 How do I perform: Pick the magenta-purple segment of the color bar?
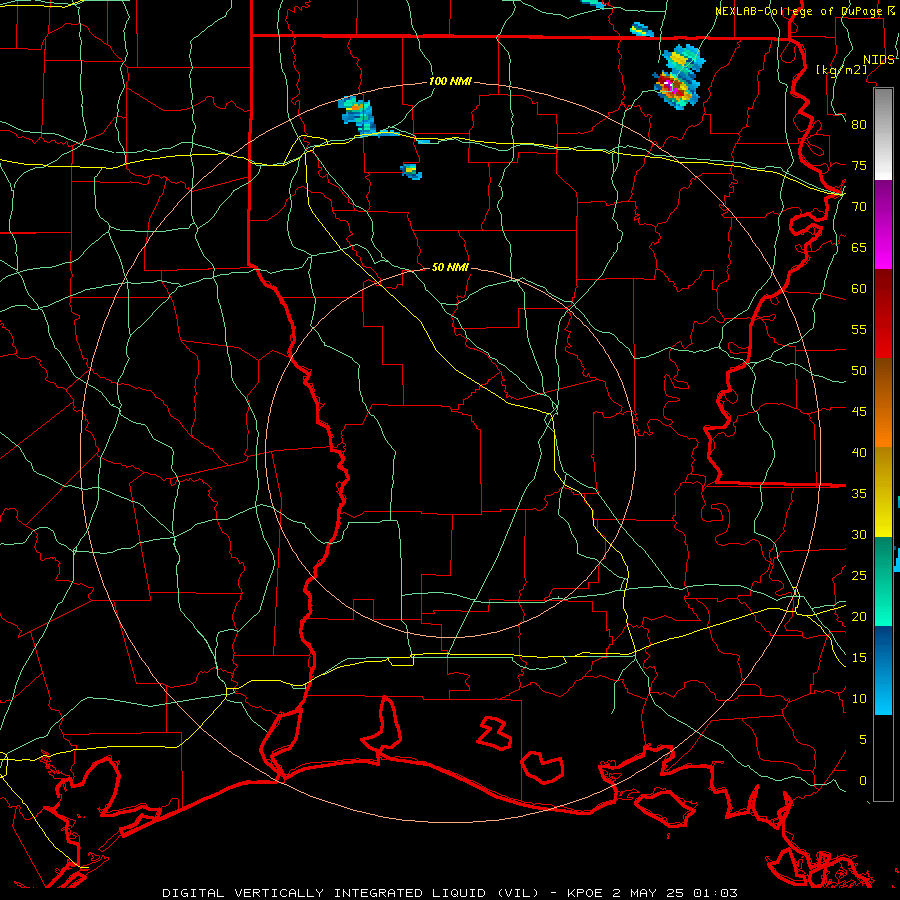(883, 224)
